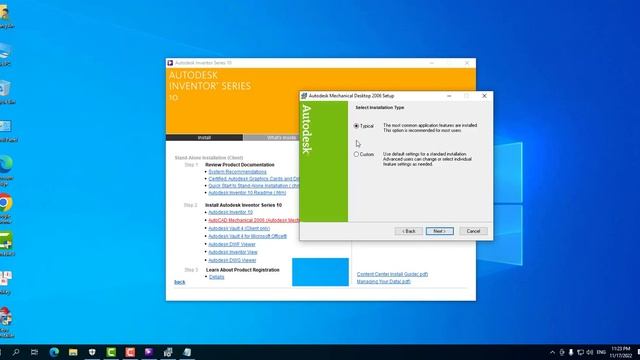This screenshot has width=640, height=360.
Task: Open the red C app in the taskbar
Action: [x=130, y=352]
